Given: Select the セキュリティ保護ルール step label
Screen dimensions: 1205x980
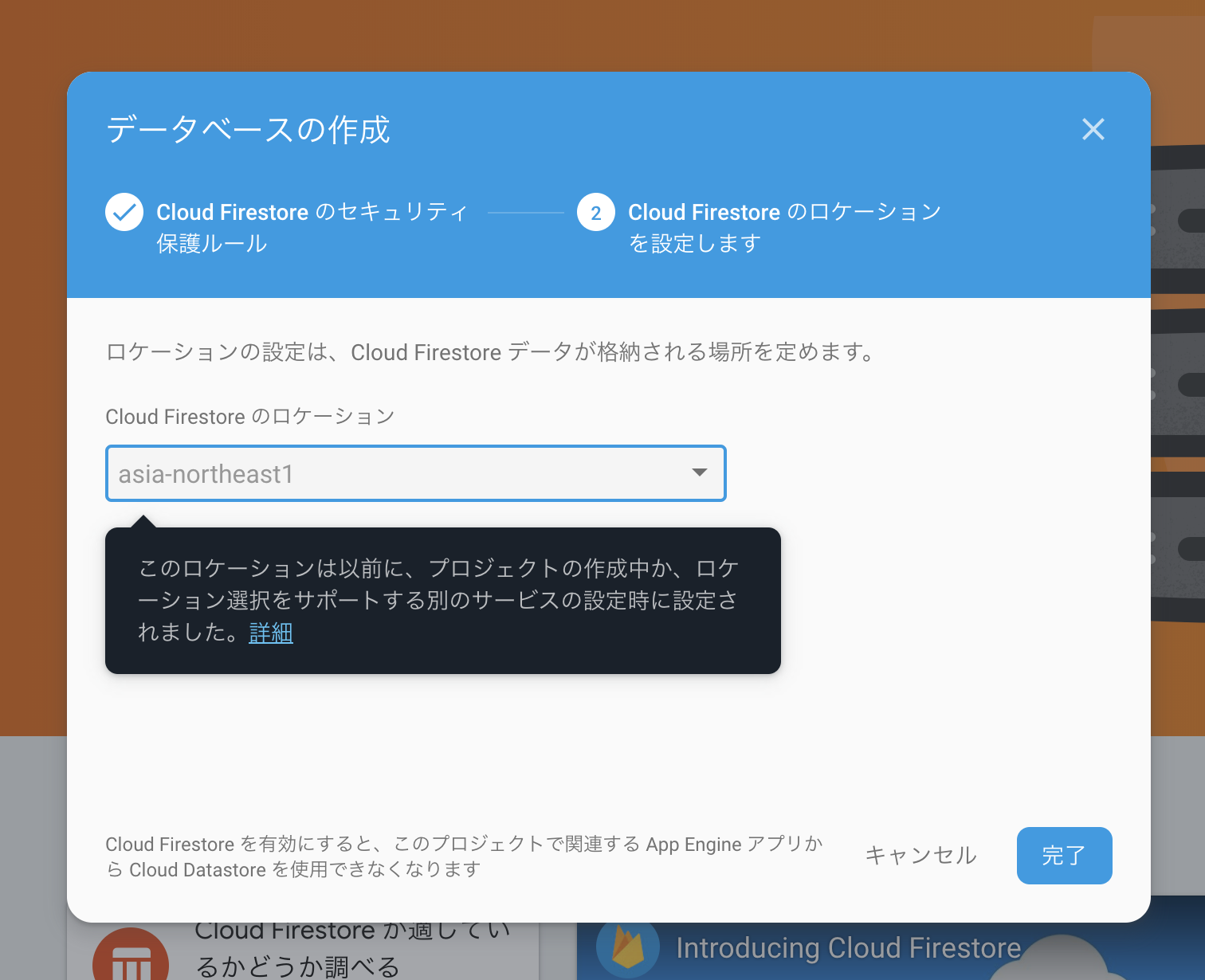Looking at the screenshot, I should [312, 227].
